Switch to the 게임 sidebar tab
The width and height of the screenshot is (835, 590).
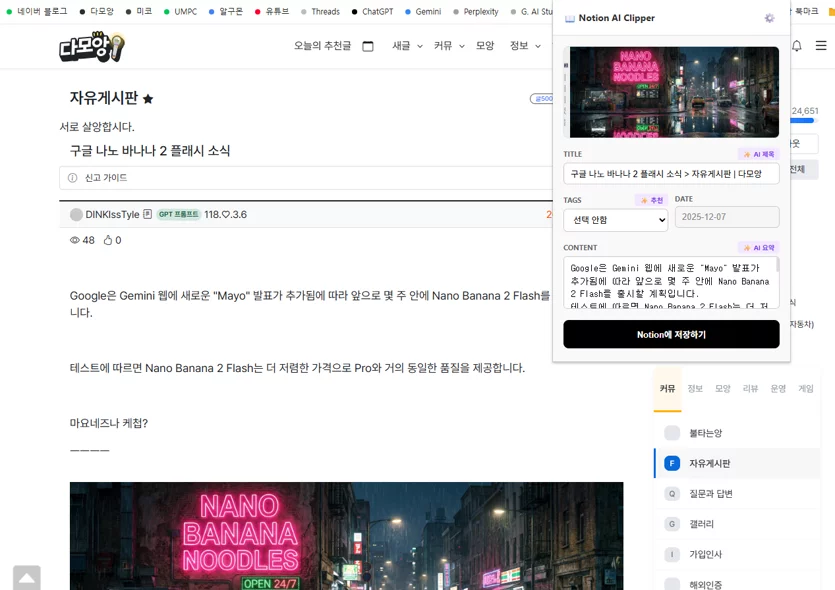806,389
